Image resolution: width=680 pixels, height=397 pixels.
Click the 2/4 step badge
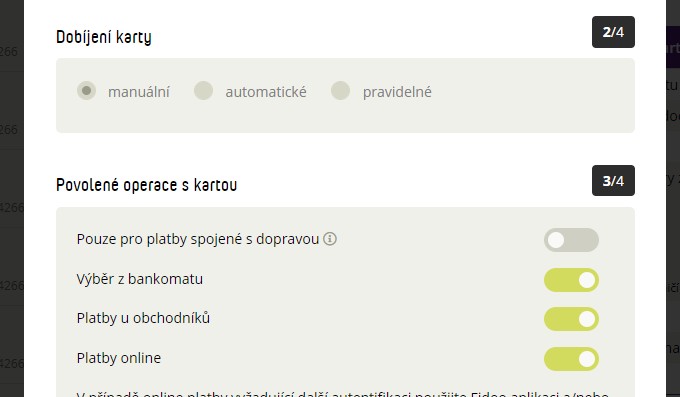(x=613, y=32)
